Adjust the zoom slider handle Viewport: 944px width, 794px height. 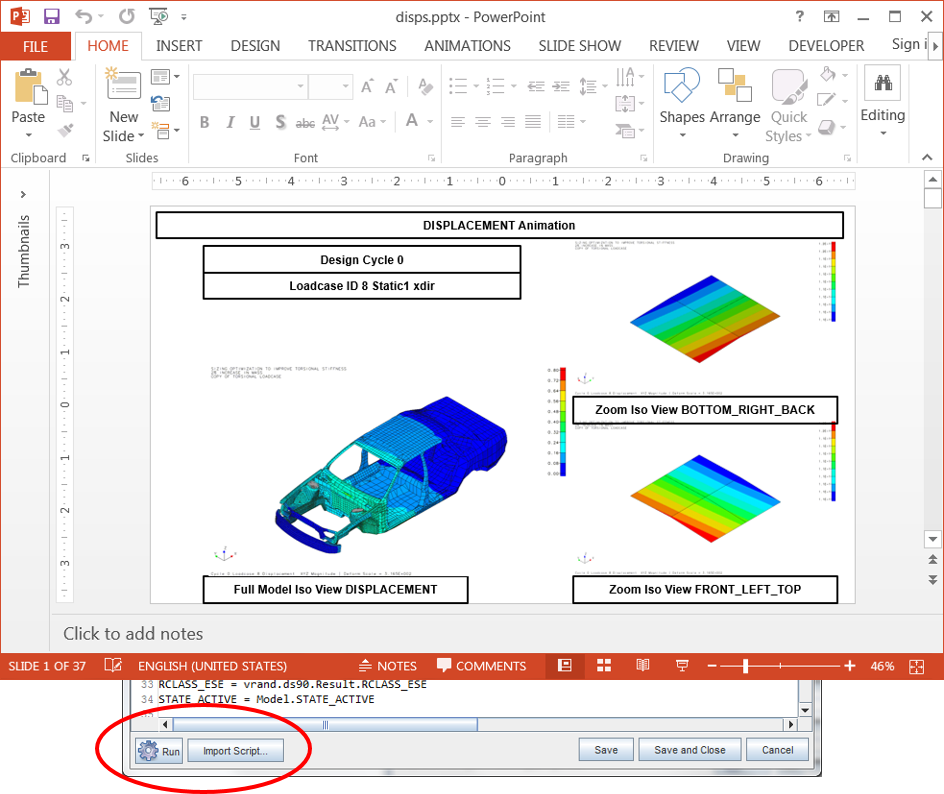coord(746,666)
